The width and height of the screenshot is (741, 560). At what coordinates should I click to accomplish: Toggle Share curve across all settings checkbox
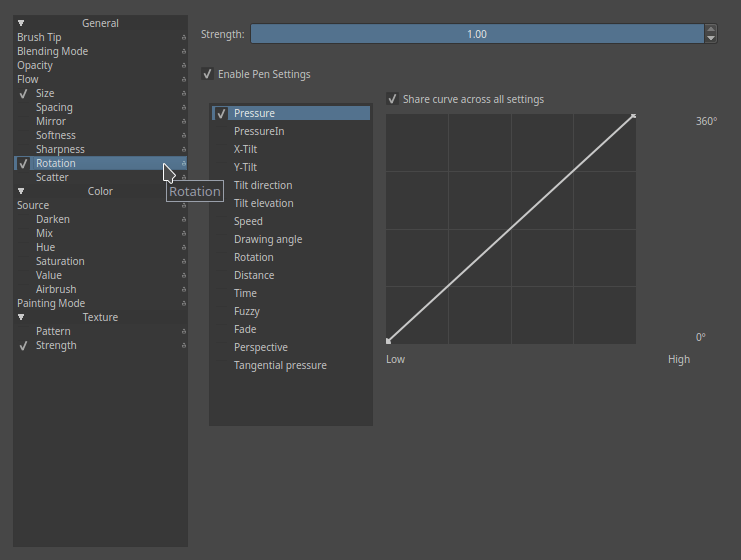point(392,99)
